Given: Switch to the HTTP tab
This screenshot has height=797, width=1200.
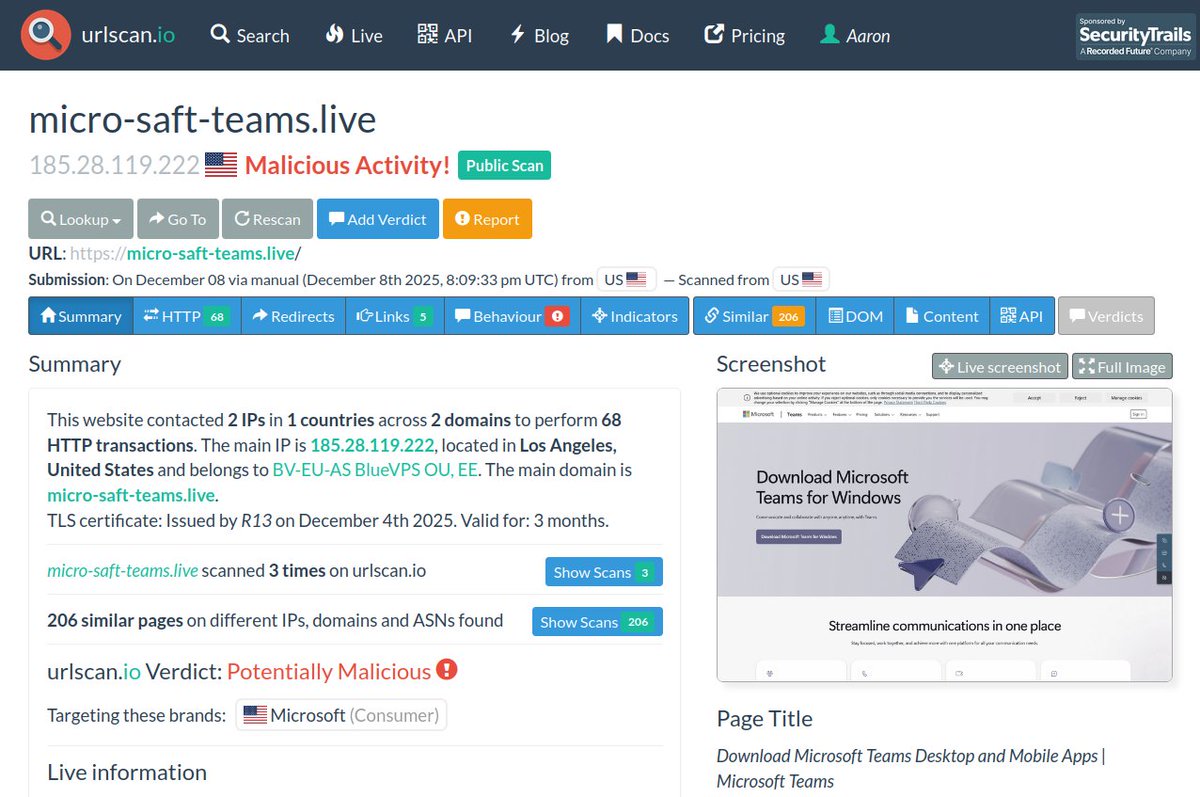Looking at the screenshot, I should (187, 316).
